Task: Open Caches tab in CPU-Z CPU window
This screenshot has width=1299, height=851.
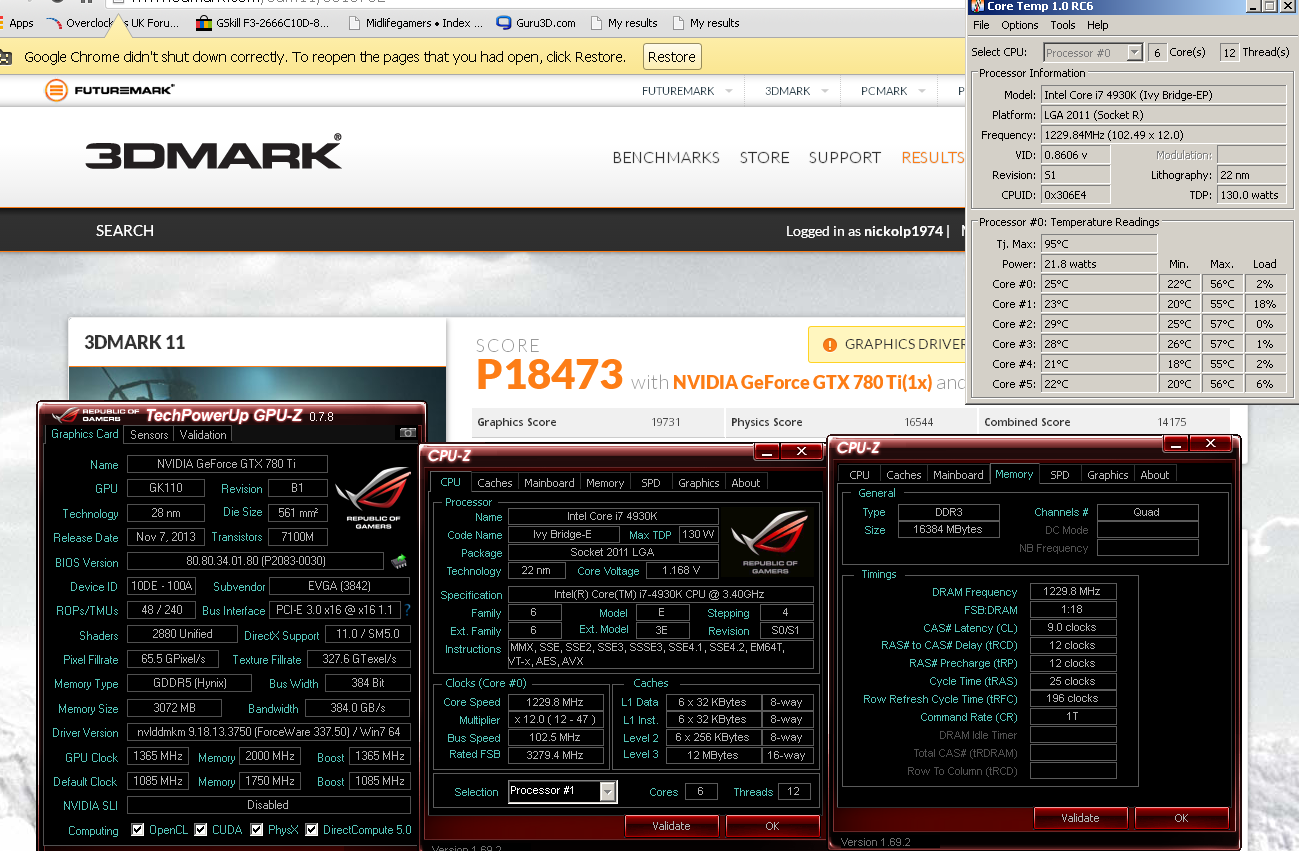Action: (494, 483)
